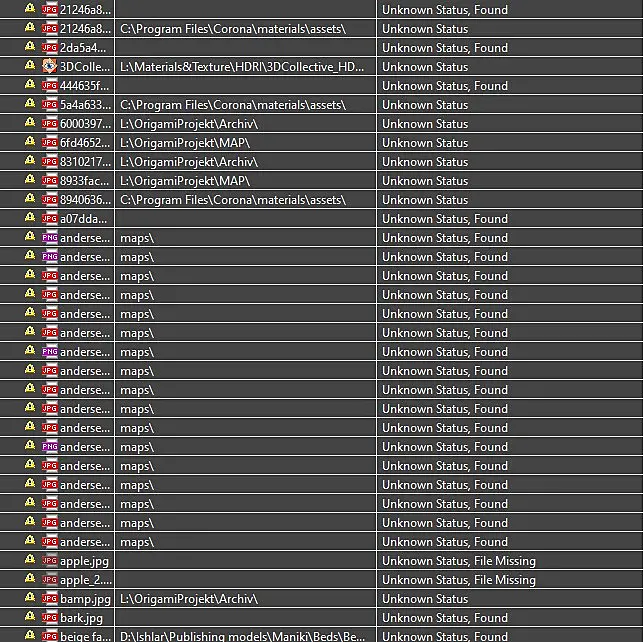Select the bark.jpg file name
The height and width of the screenshot is (642, 644).
[81, 618]
